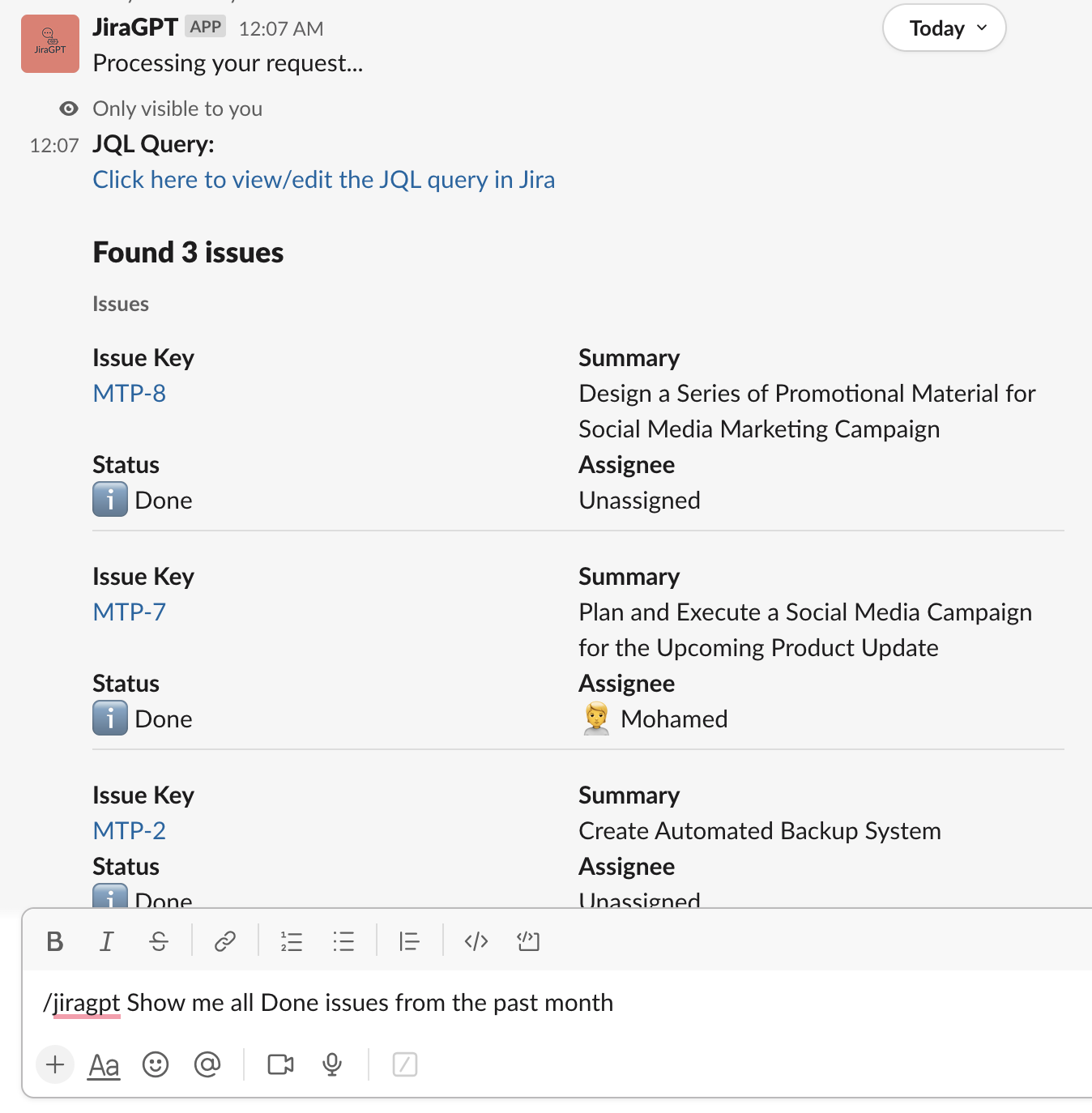Start an ordered numbered list
Viewport: 1092px width, 1113px height.
click(292, 941)
